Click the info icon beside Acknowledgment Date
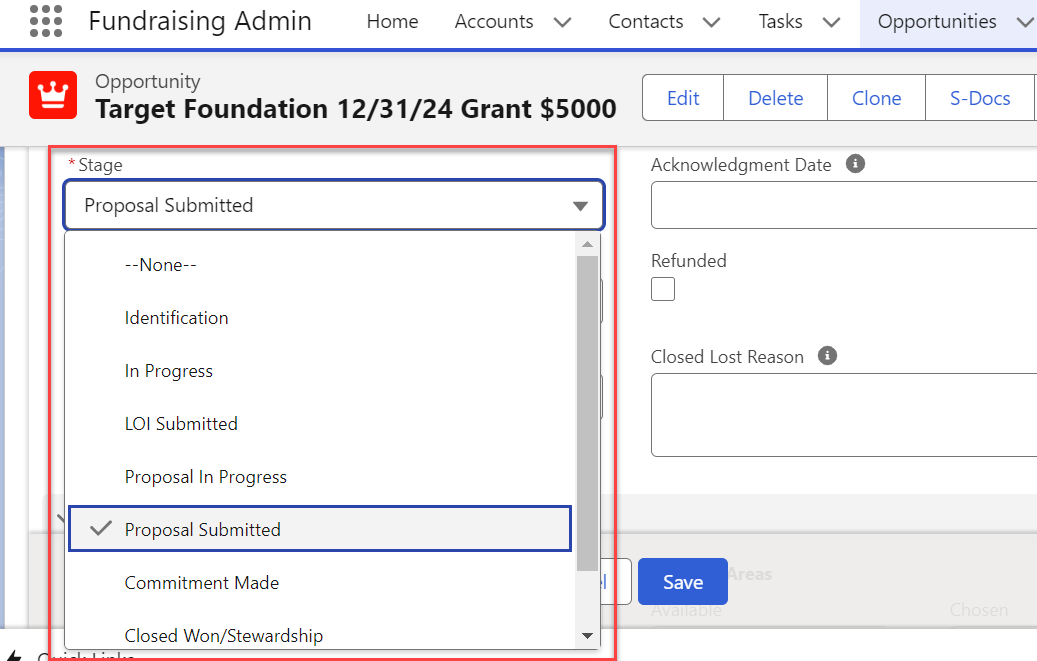The width and height of the screenshot is (1037, 661). pyautogui.click(x=856, y=163)
